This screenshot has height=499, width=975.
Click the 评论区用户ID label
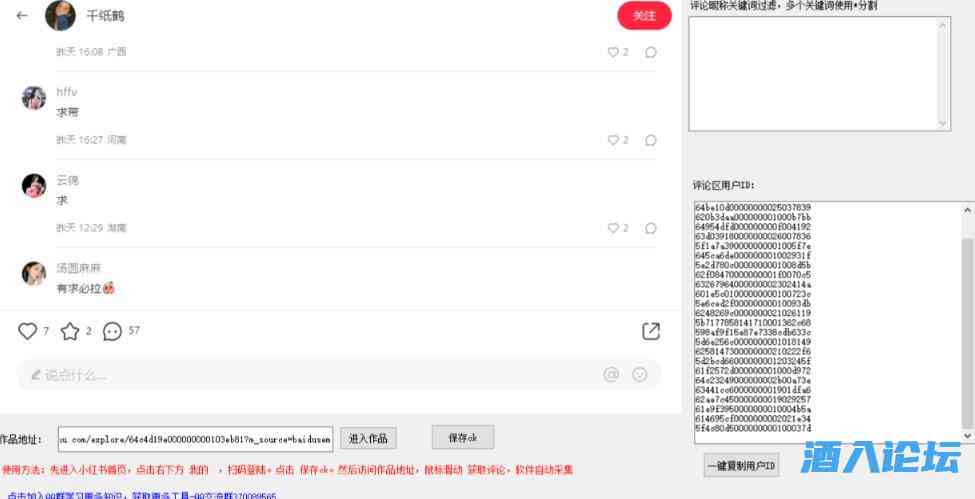(x=723, y=185)
